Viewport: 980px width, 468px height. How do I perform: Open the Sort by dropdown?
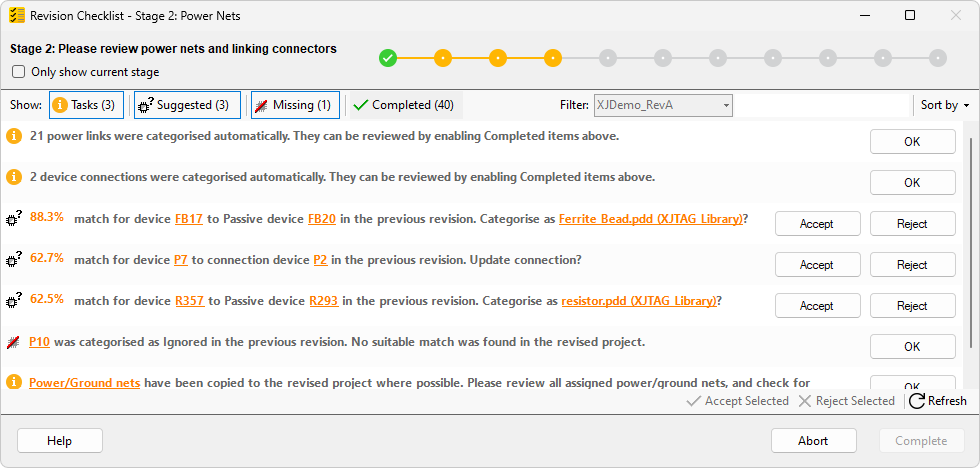click(x=944, y=105)
